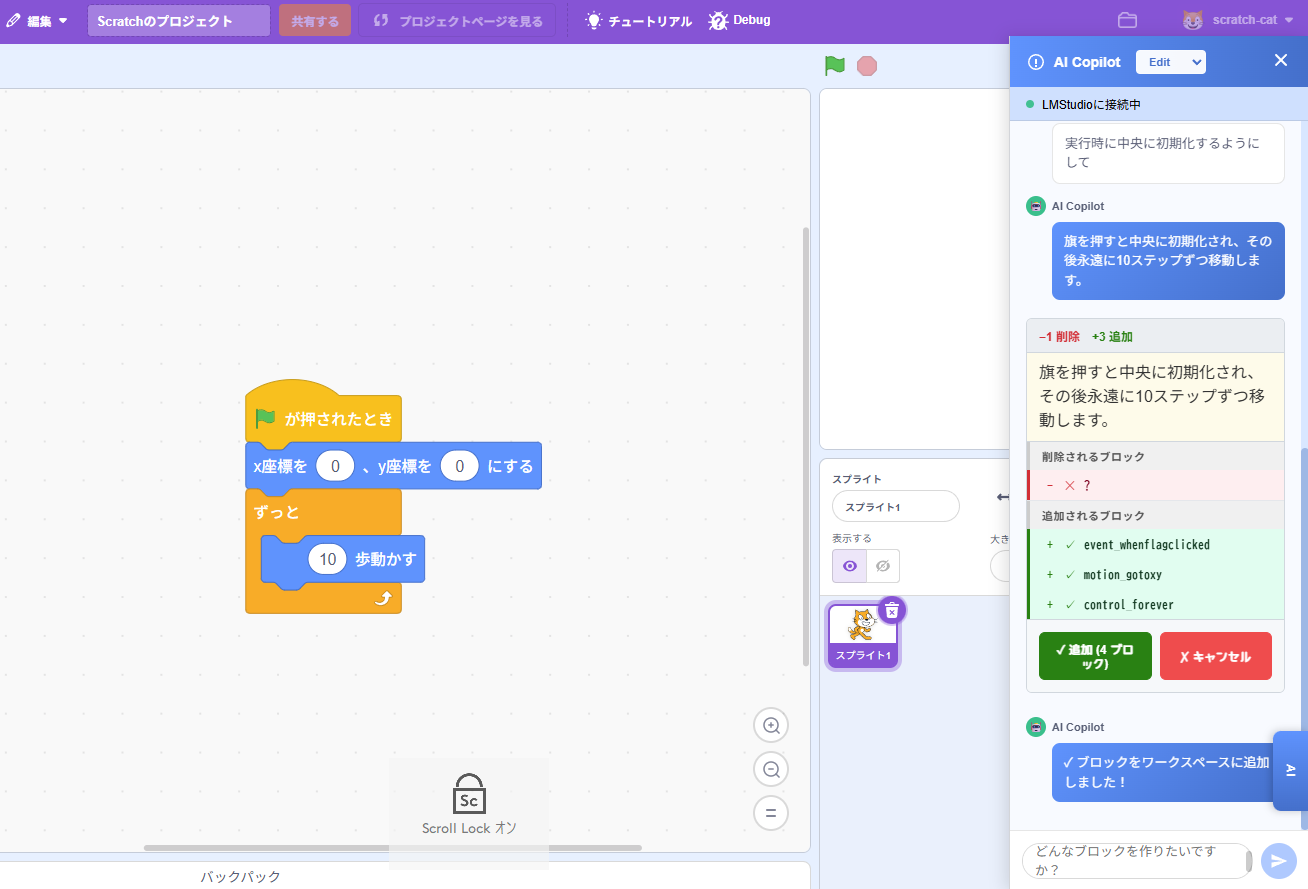Delete スプライト1 using the trash icon
This screenshot has width=1308, height=889.
tap(892, 610)
